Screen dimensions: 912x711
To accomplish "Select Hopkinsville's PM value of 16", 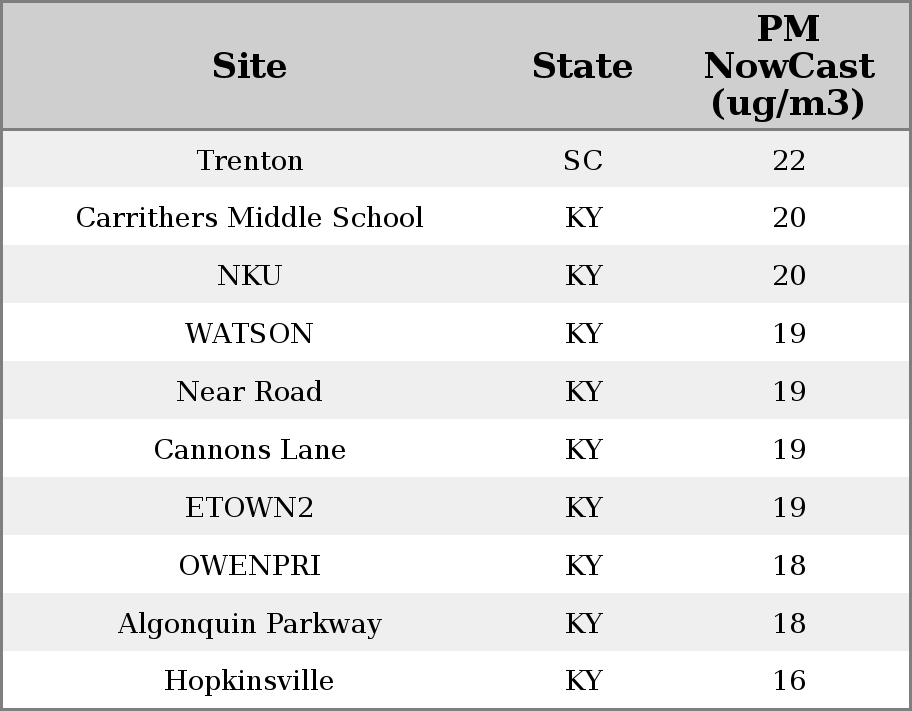I will coord(789,681).
